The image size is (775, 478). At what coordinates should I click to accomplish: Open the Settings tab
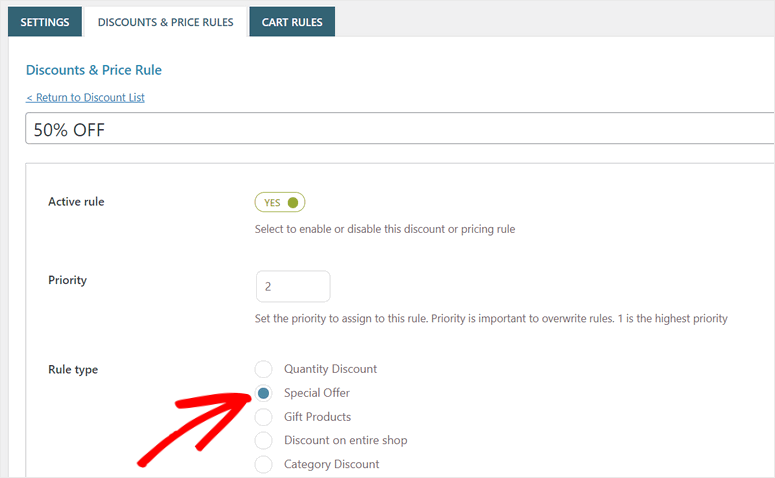pos(44,22)
